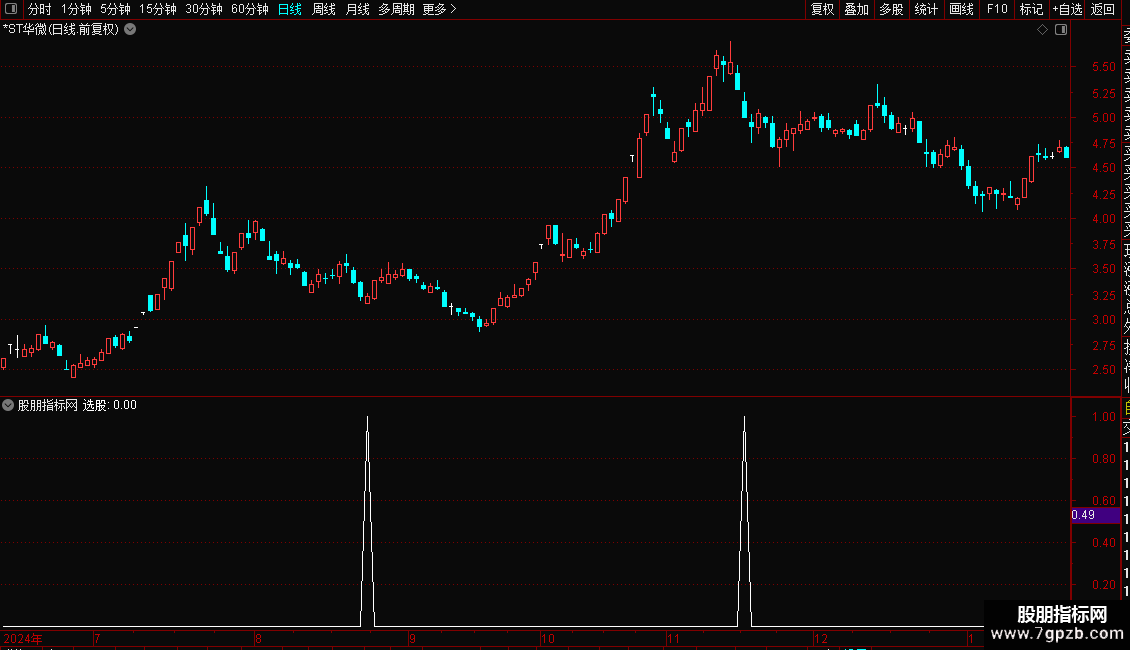This screenshot has width=1130, height=650.
Task: Select the 30分钟 period
Action: click(204, 9)
